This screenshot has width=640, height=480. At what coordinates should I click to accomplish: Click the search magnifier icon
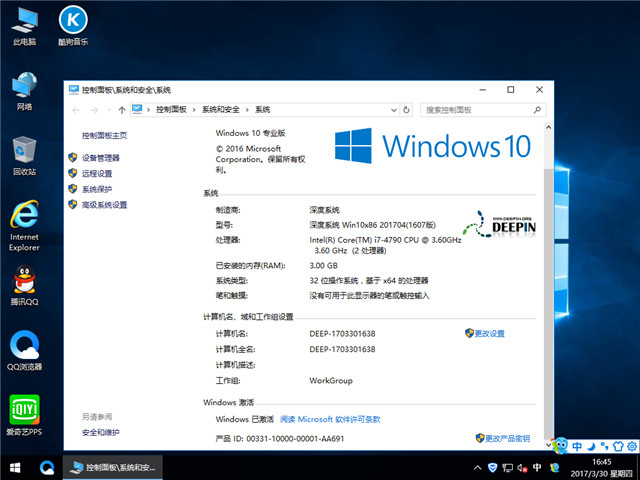[x=538, y=109]
